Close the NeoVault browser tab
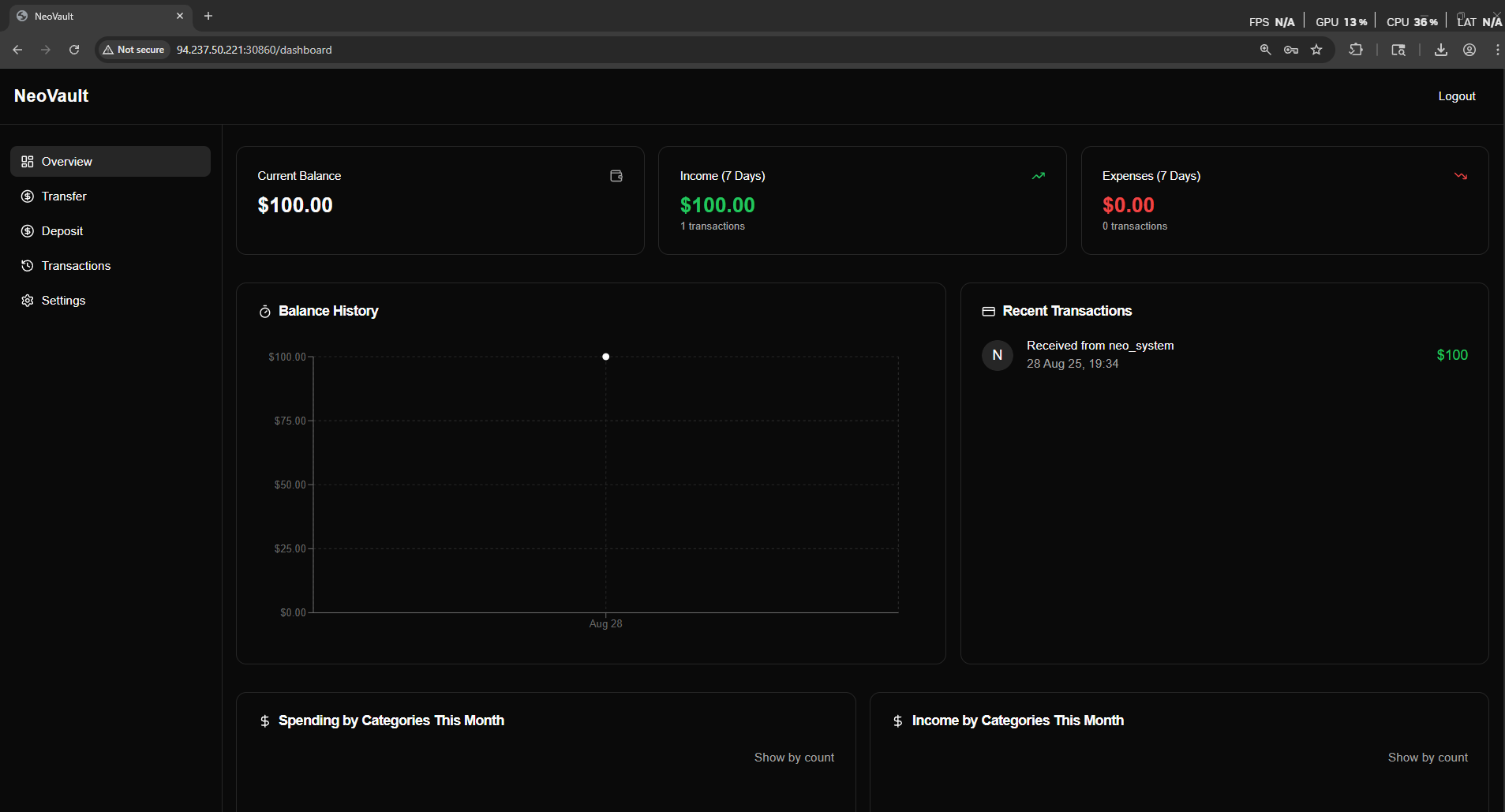Viewport: 1505px width, 812px height. (x=180, y=16)
